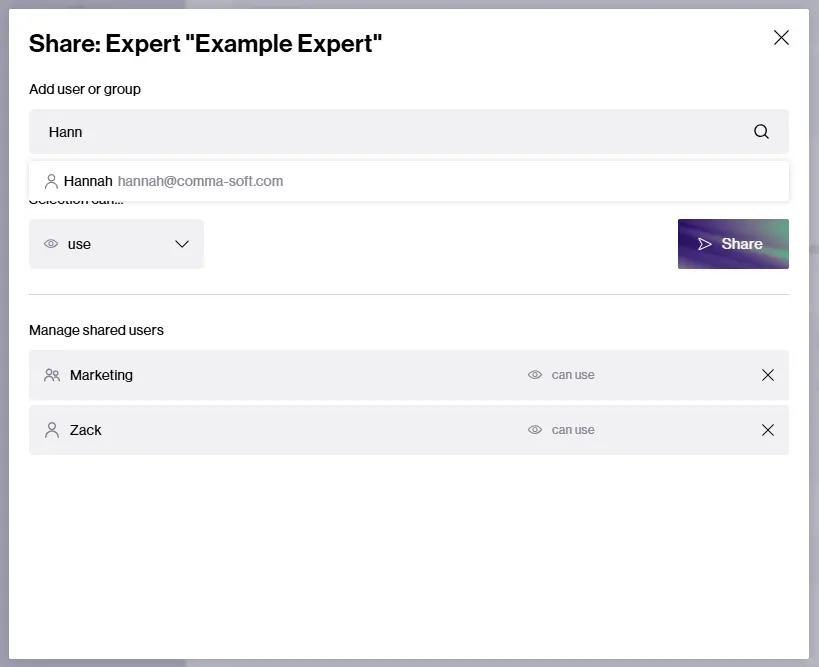The height and width of the screenshot is (667, 819).
Task: Select the Marketing group name
Action: point(101,375)
